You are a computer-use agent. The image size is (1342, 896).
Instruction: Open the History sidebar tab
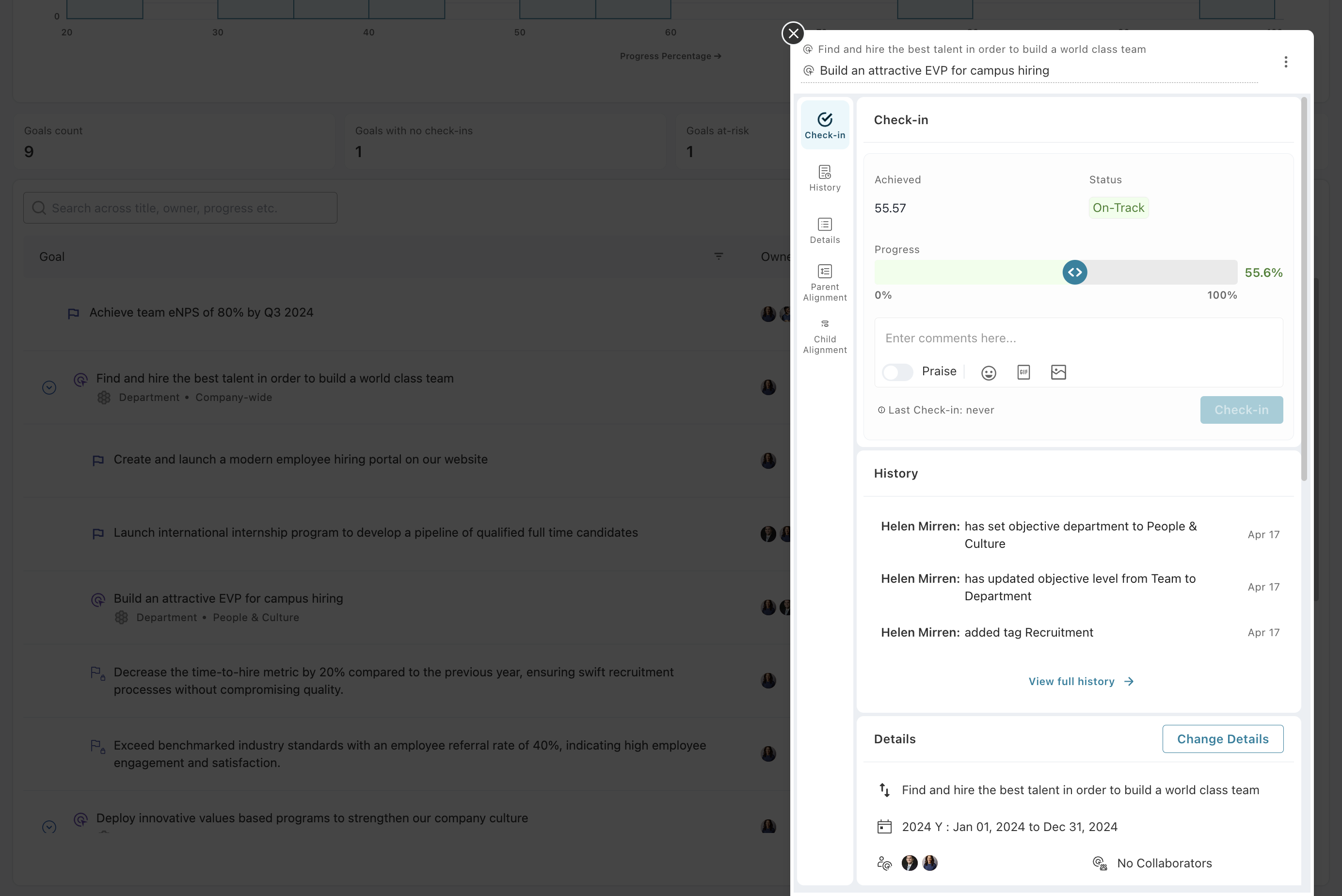pos(824,178)
